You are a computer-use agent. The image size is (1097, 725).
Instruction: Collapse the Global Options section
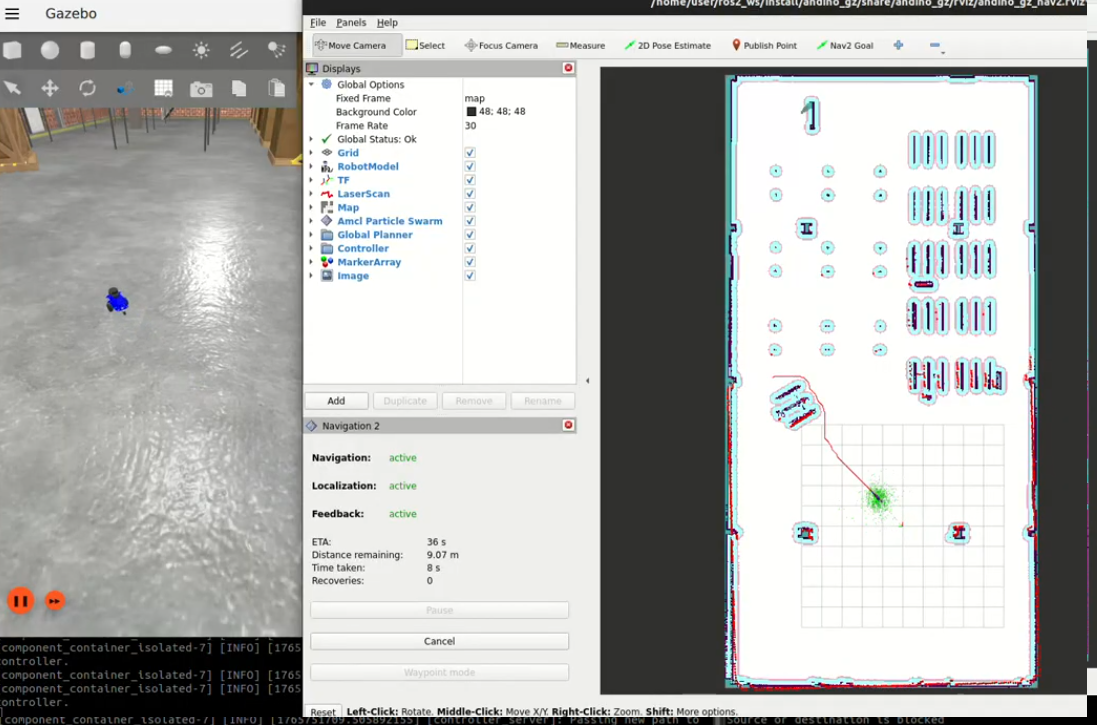point(311,85)
